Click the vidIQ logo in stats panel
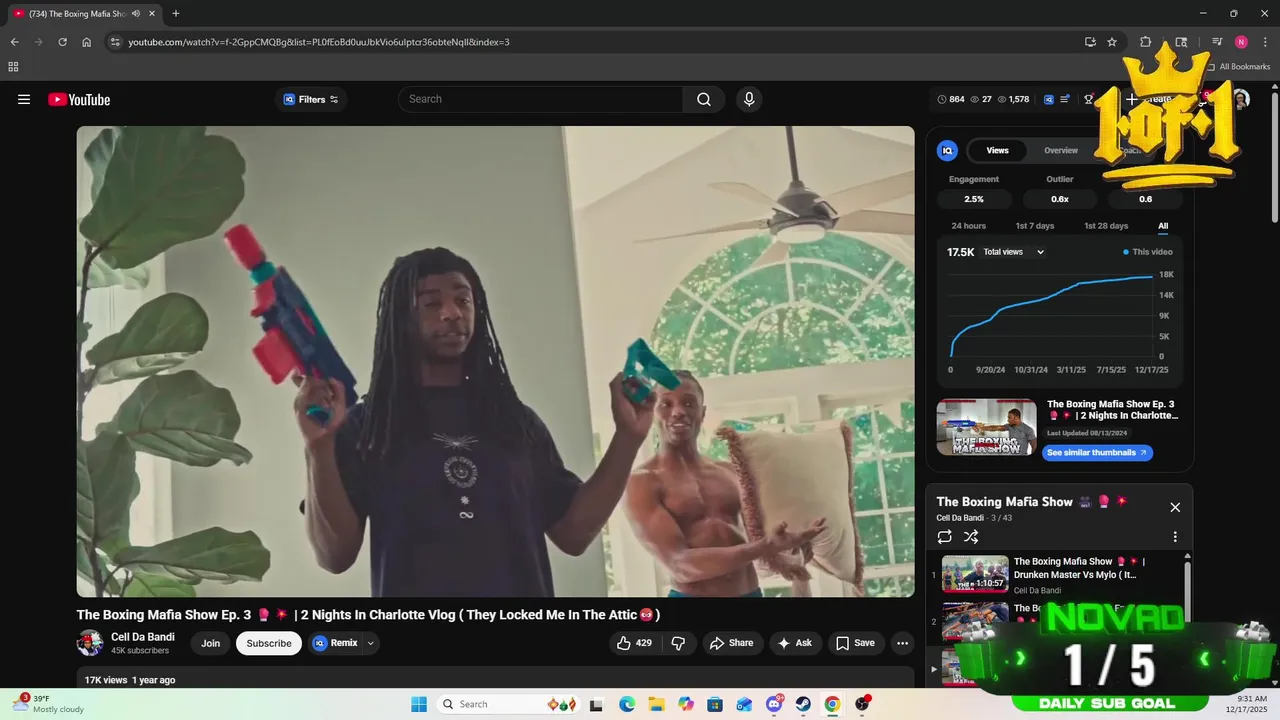Screen dimensions: 1280x720 pyautogui.click(x=947, y=150)
